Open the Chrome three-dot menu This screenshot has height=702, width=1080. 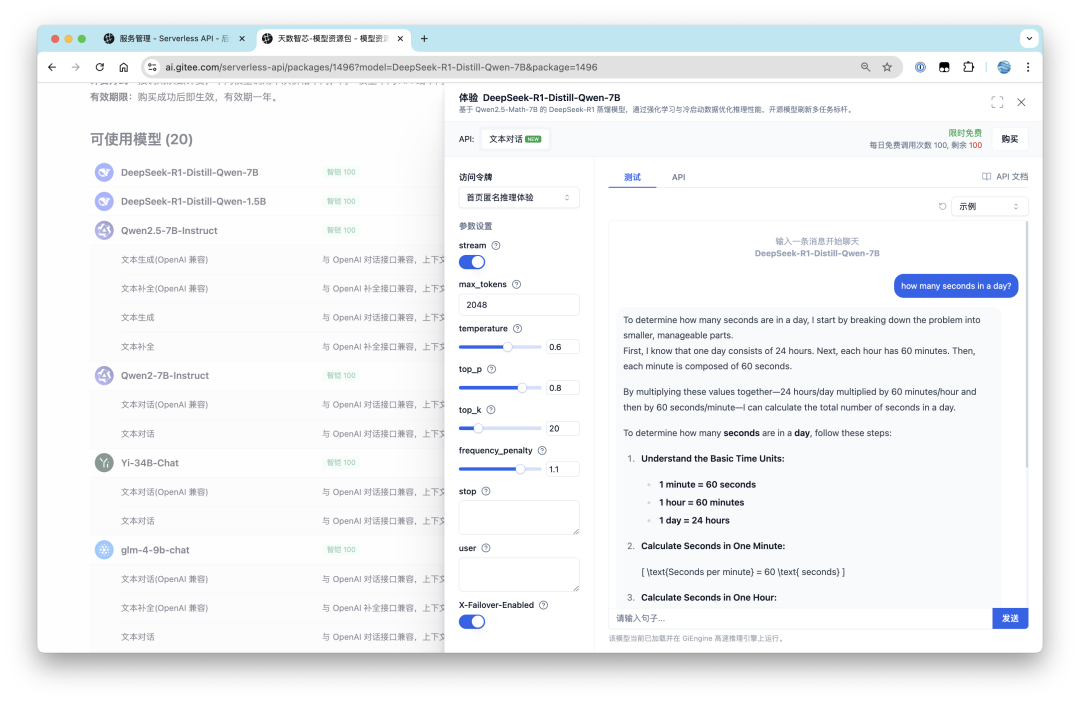(x=1028, y=67)
